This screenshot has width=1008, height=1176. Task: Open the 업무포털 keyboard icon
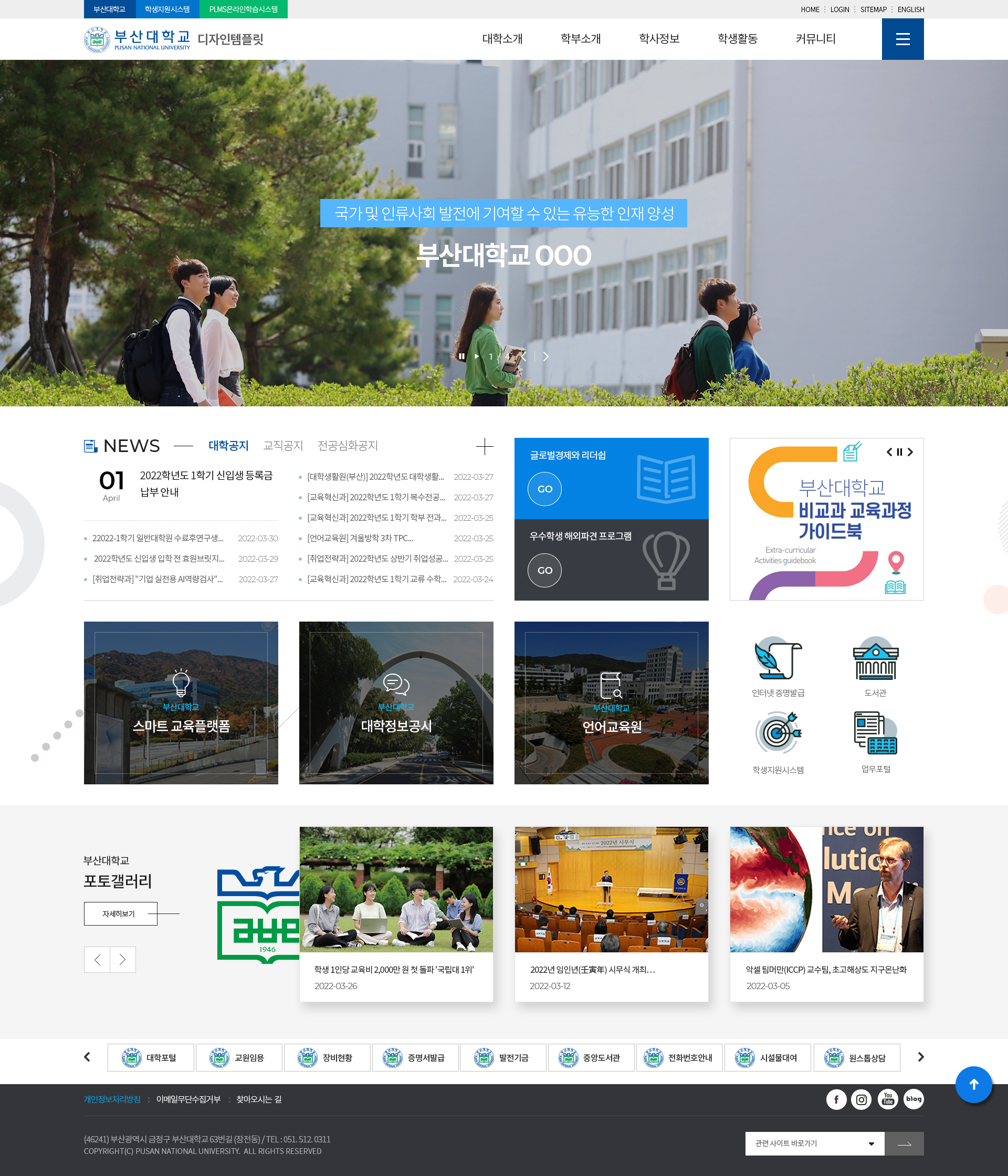click(x=875, y=733)
